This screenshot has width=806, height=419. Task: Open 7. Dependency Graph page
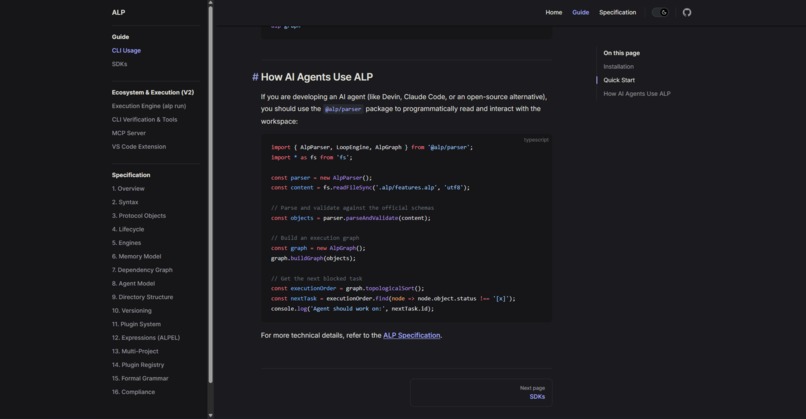[142, 270]
